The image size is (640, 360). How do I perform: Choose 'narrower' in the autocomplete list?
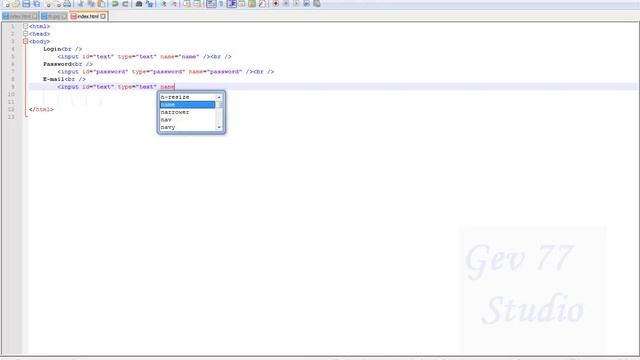[187, 112]
